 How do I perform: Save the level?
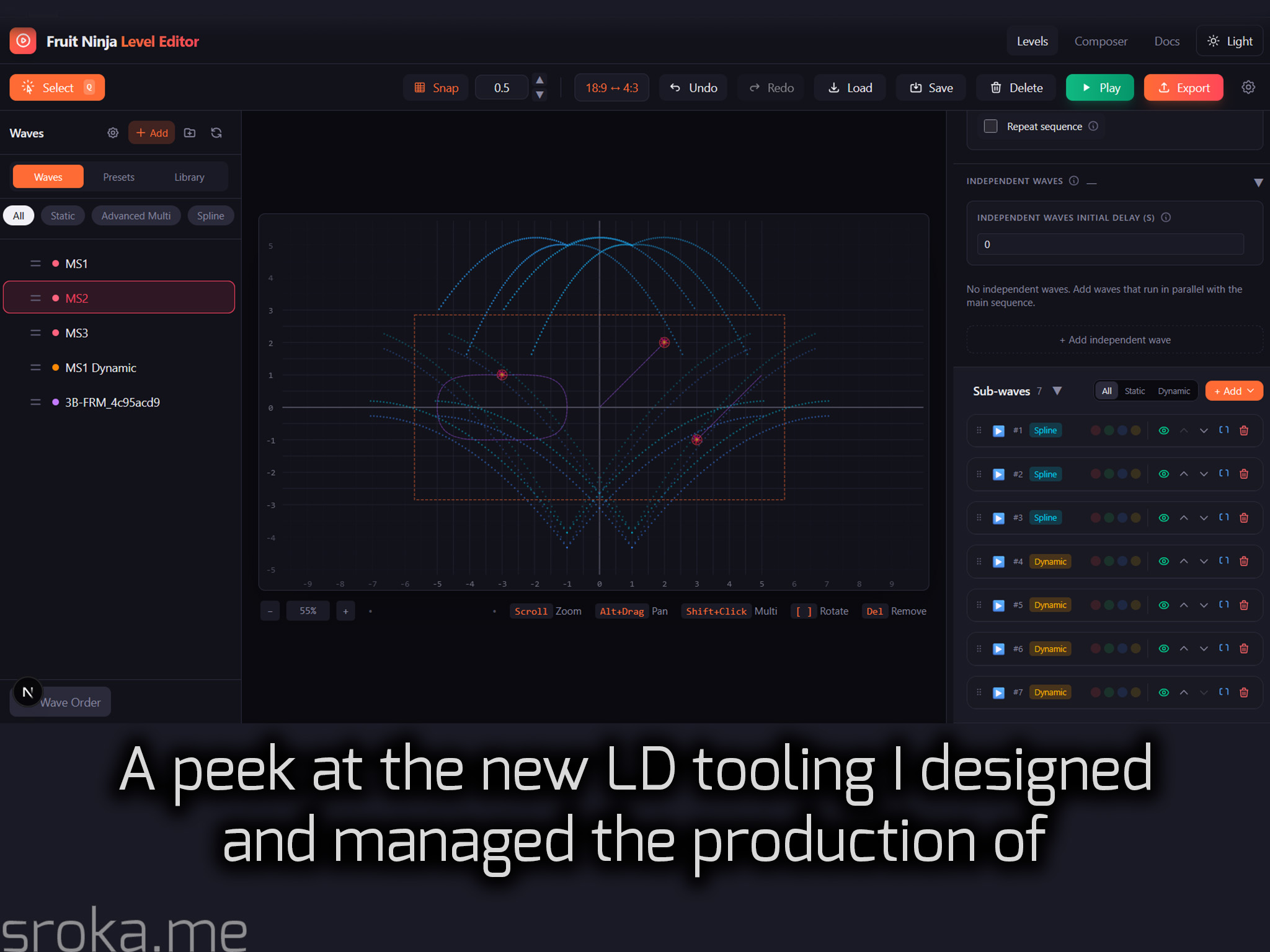[x=931, y=87]
